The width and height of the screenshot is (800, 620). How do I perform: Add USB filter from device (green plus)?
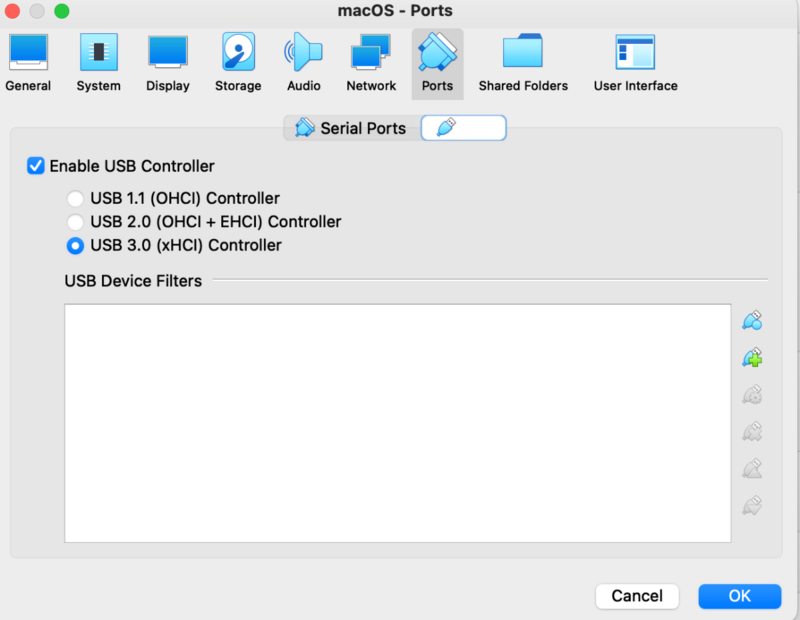click(x=752, y=358)
